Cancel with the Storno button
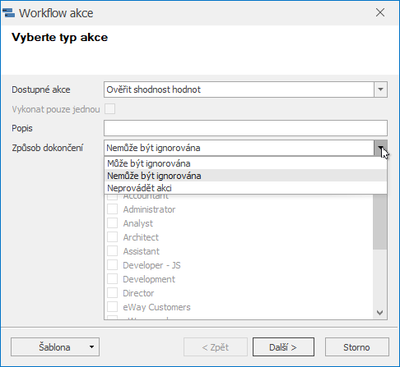This screenshot has height=367, width=400. tap(357, 347)
